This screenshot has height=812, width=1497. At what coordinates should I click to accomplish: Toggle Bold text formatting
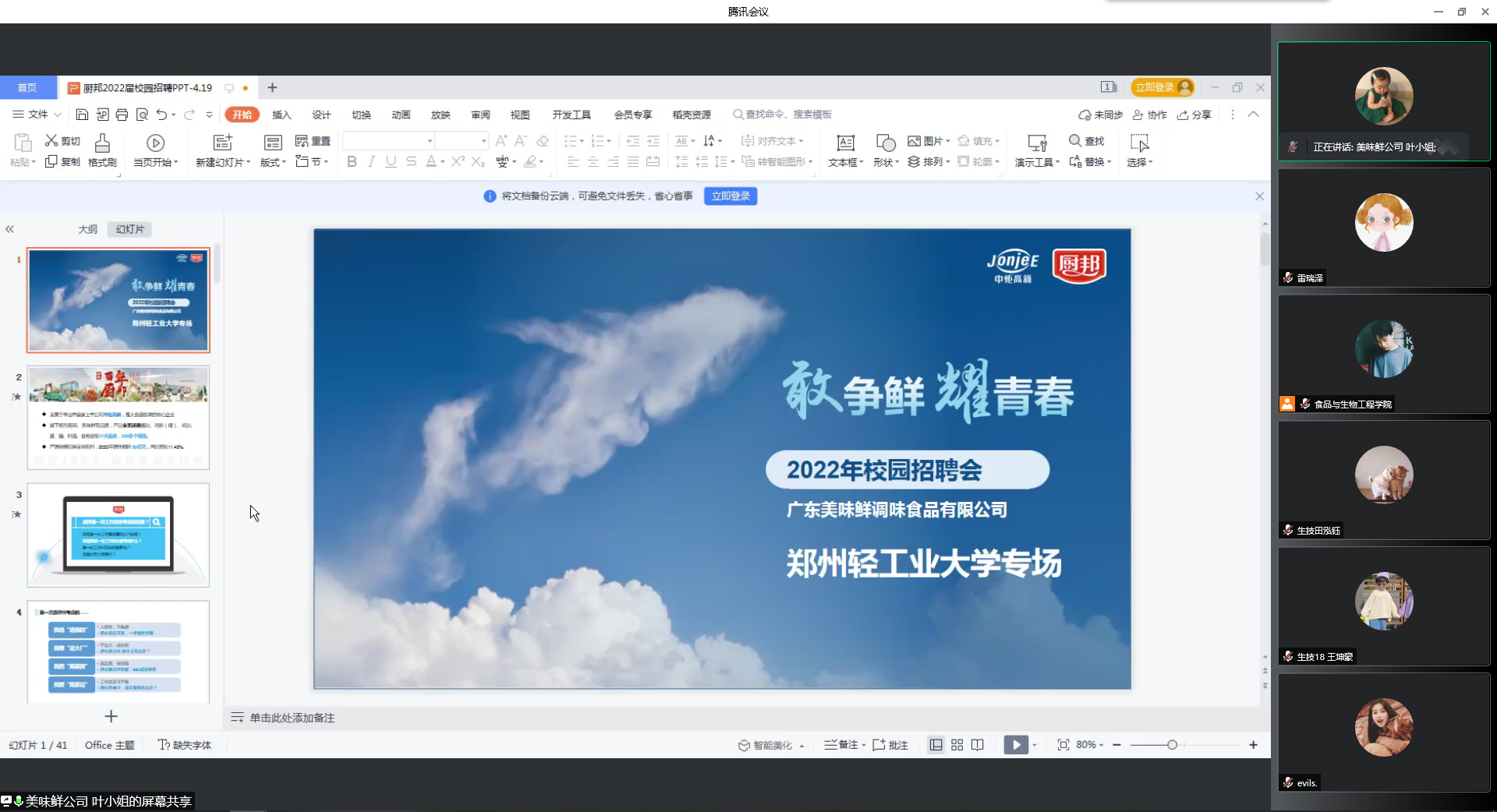coord(352,161)
